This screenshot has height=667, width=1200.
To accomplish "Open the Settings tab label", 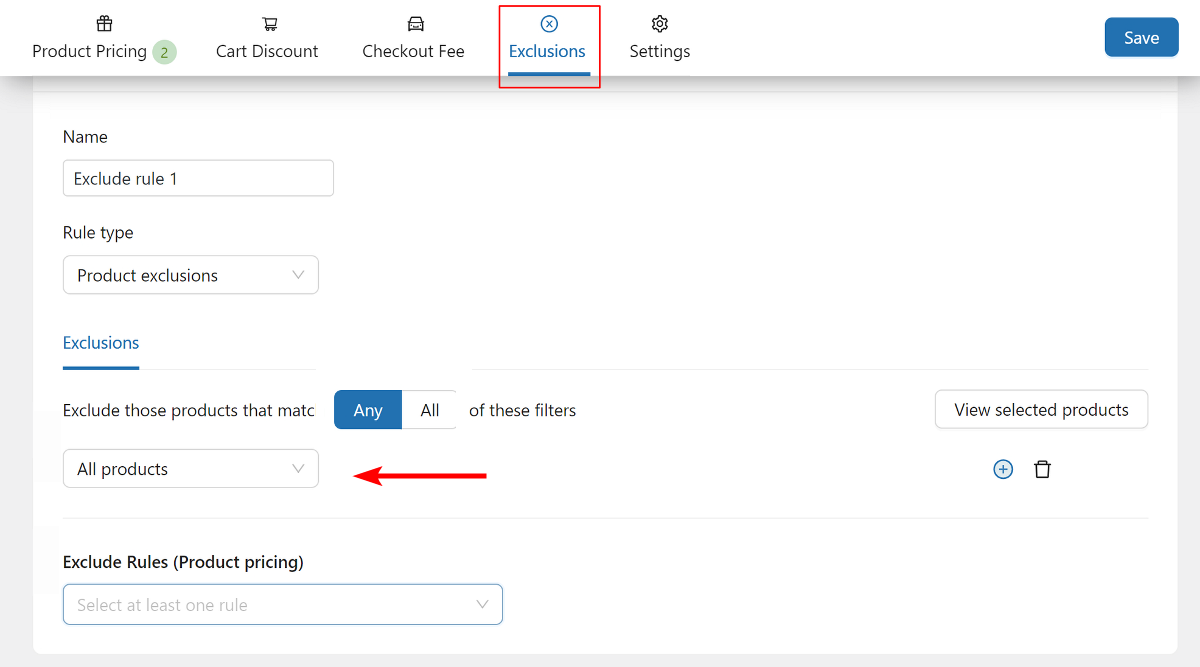I will click(659, 51).
